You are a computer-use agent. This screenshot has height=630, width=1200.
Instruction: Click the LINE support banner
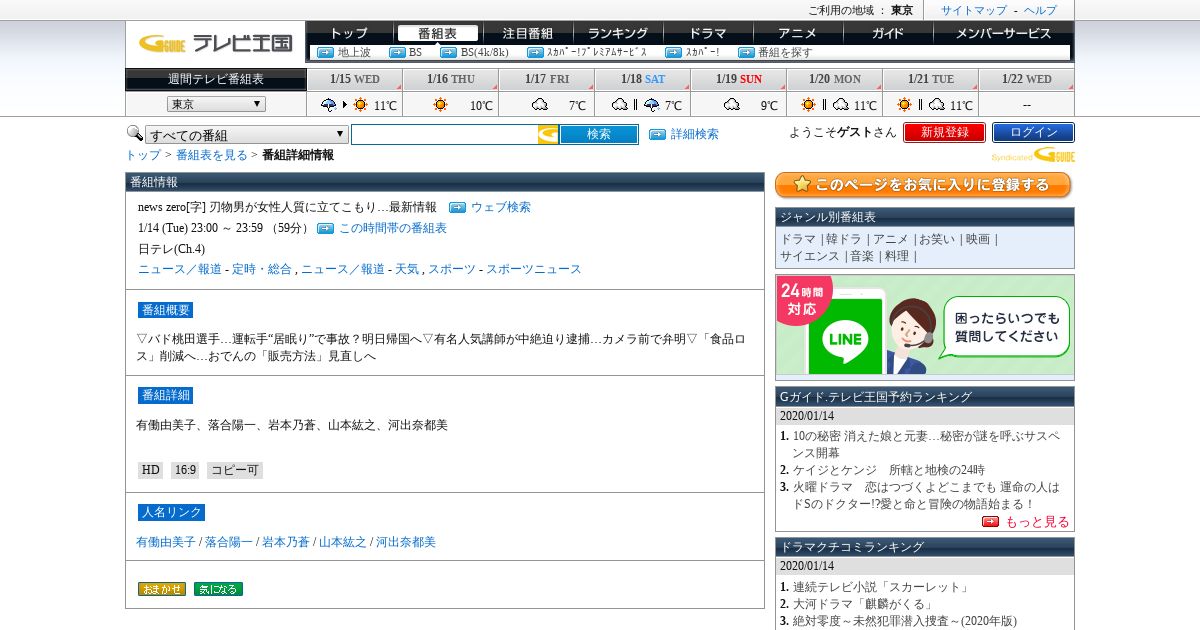(x=925, y=325)
